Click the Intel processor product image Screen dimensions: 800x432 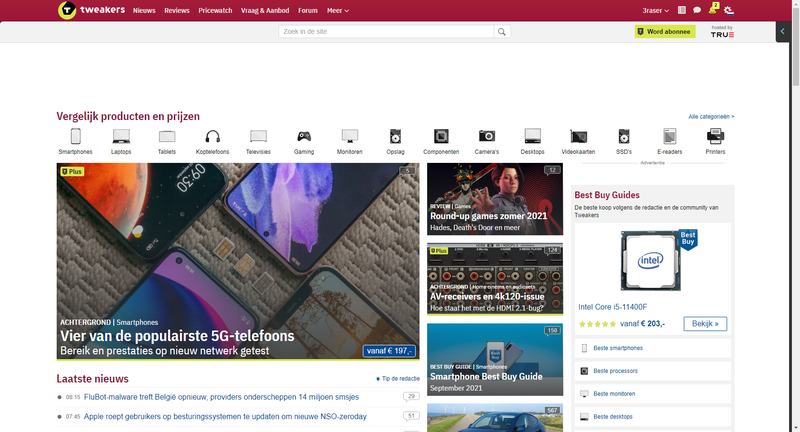(x=653, y=261)
